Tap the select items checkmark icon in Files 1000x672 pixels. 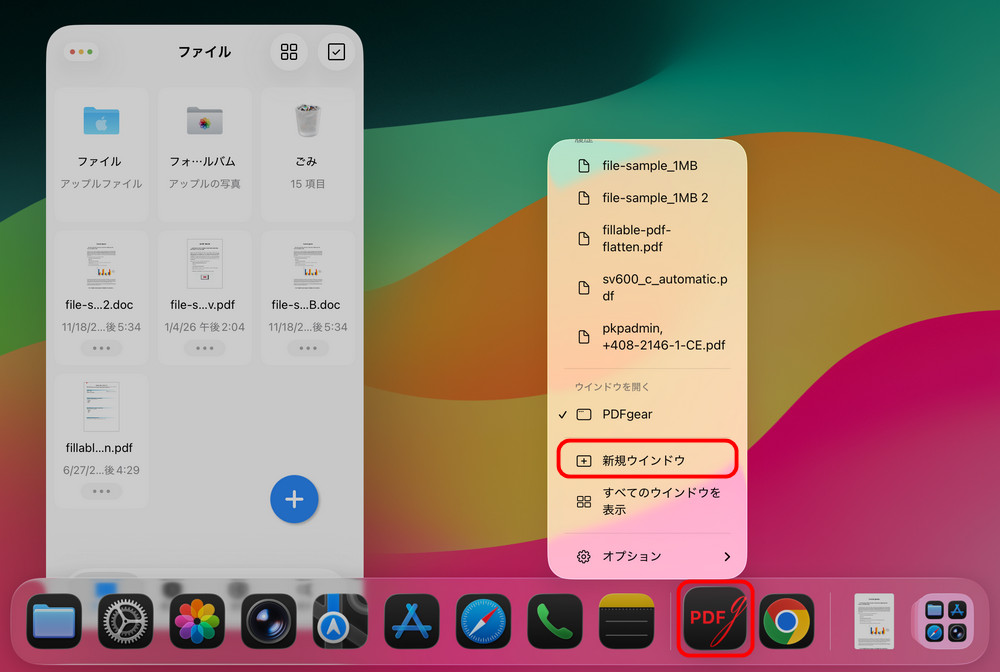[336, 52]
